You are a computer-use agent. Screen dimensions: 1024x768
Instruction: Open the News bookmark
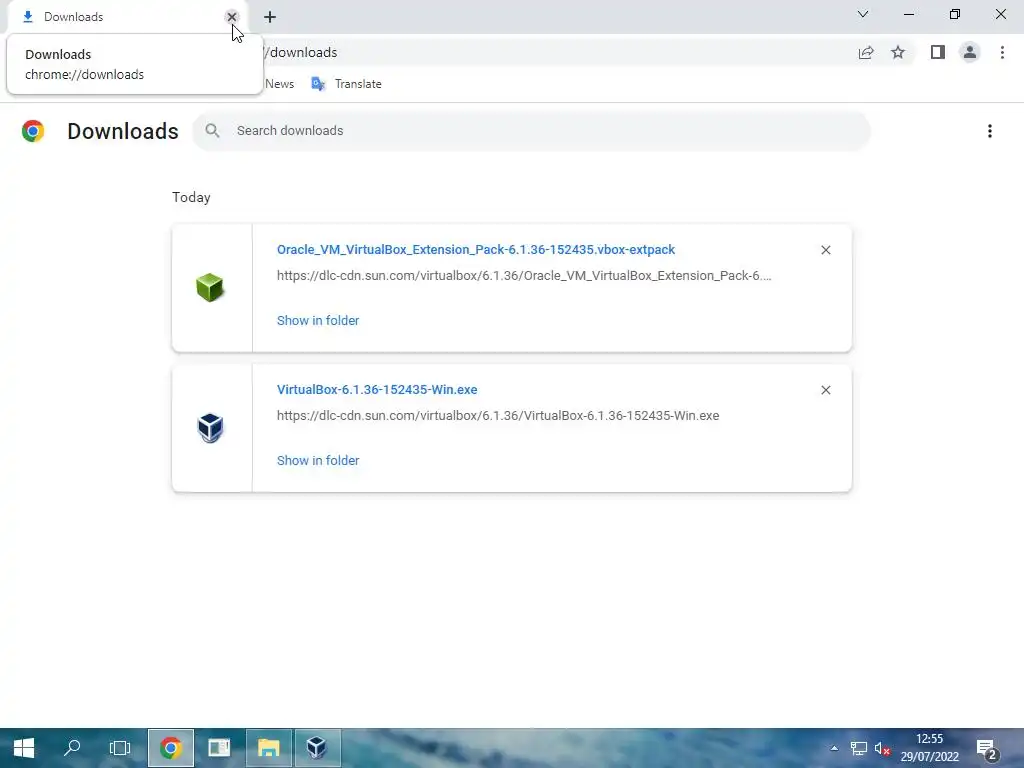click(280, 84)
